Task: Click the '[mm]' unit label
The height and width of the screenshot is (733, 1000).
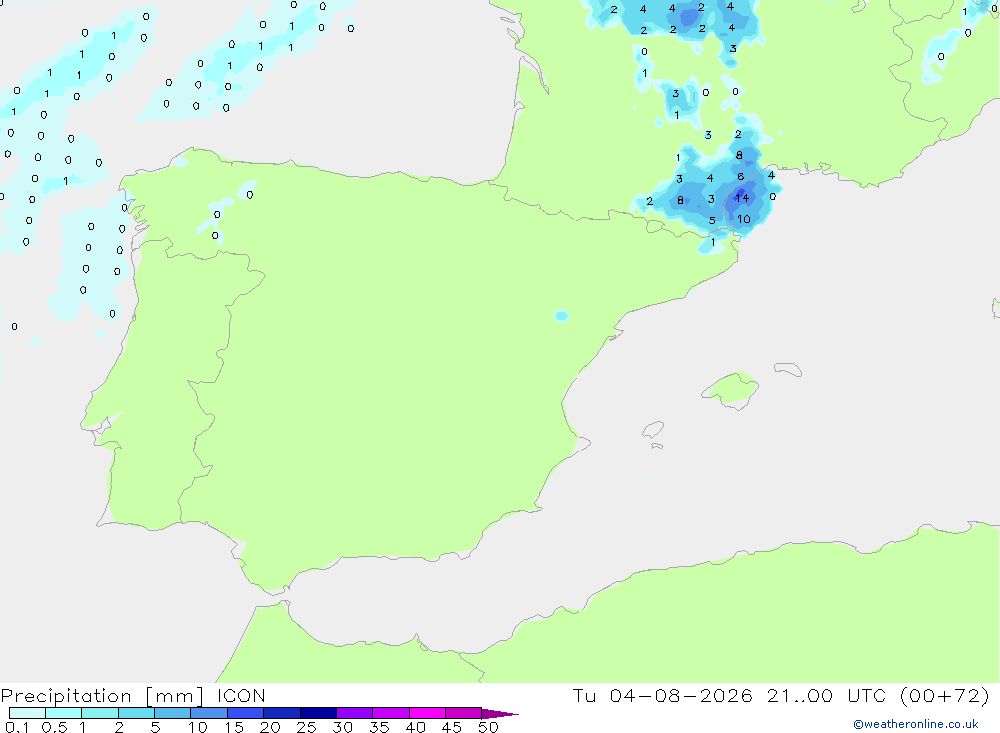Action: tap(175, 696)
